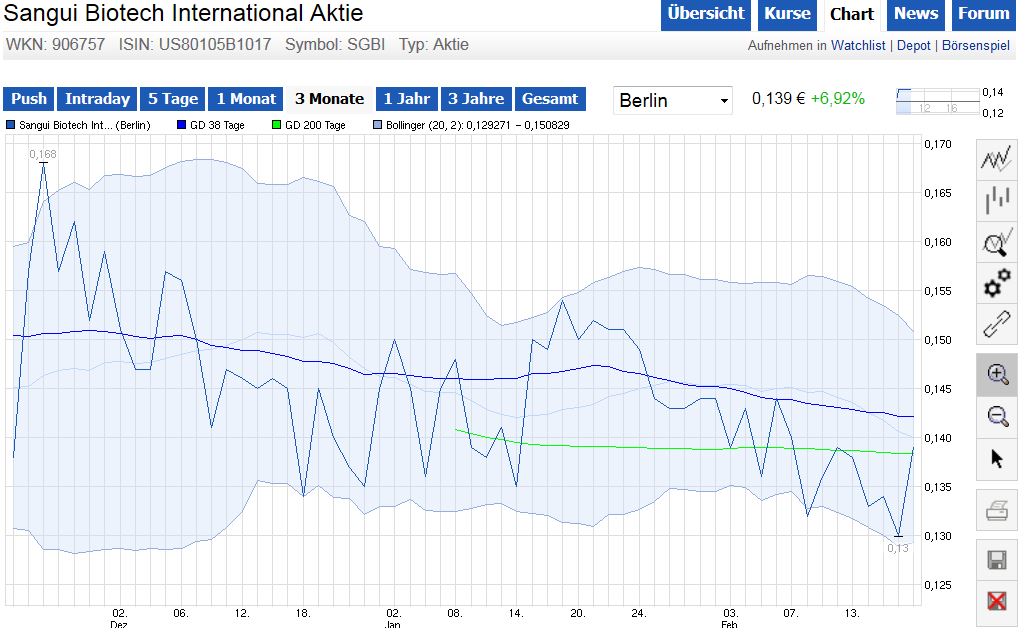Viewport: 1027px width, 638px height.
Task: Select the arrow pointer tool
Action: [996, 458]
